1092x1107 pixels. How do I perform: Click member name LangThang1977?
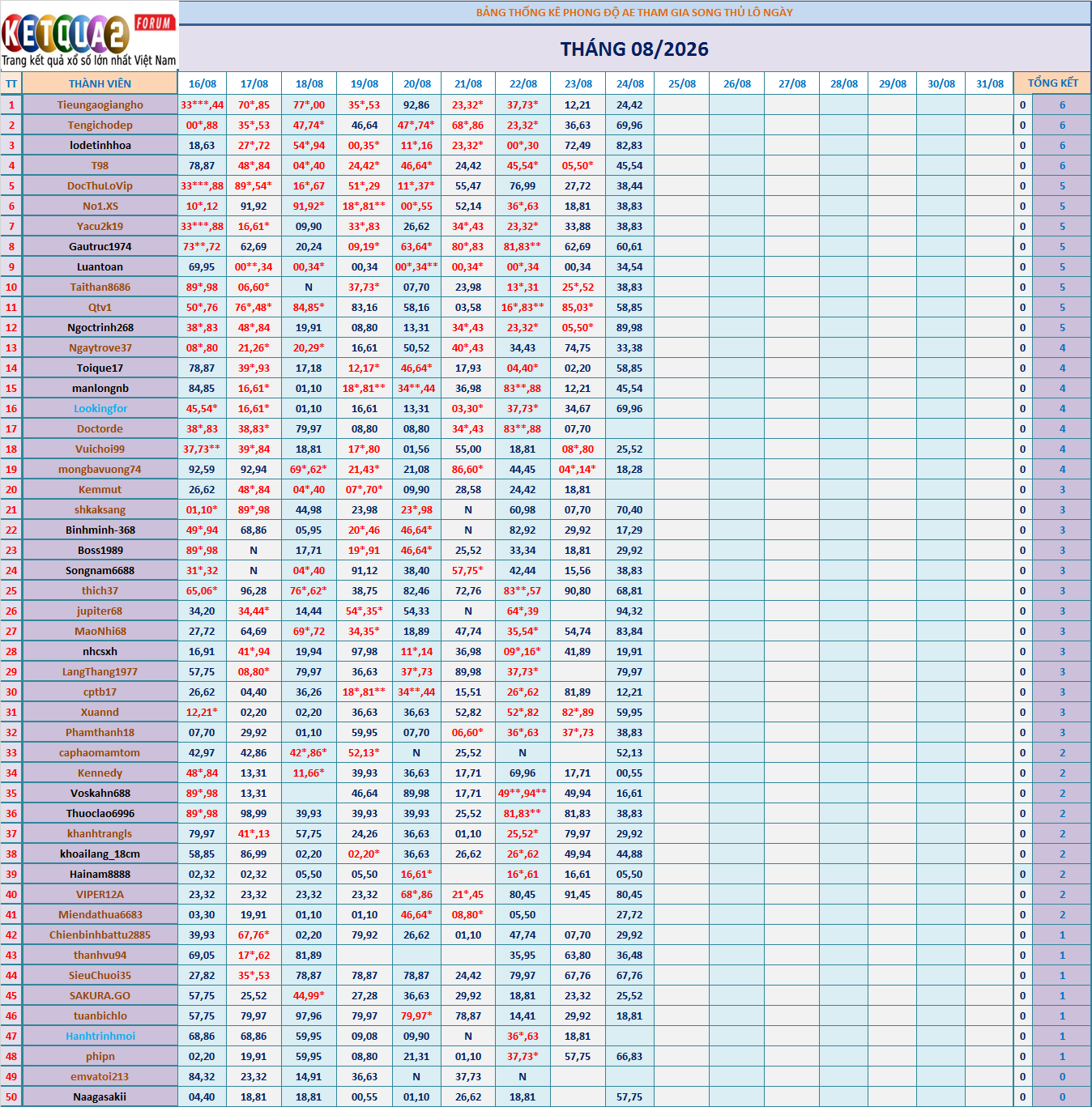point(100,672)
